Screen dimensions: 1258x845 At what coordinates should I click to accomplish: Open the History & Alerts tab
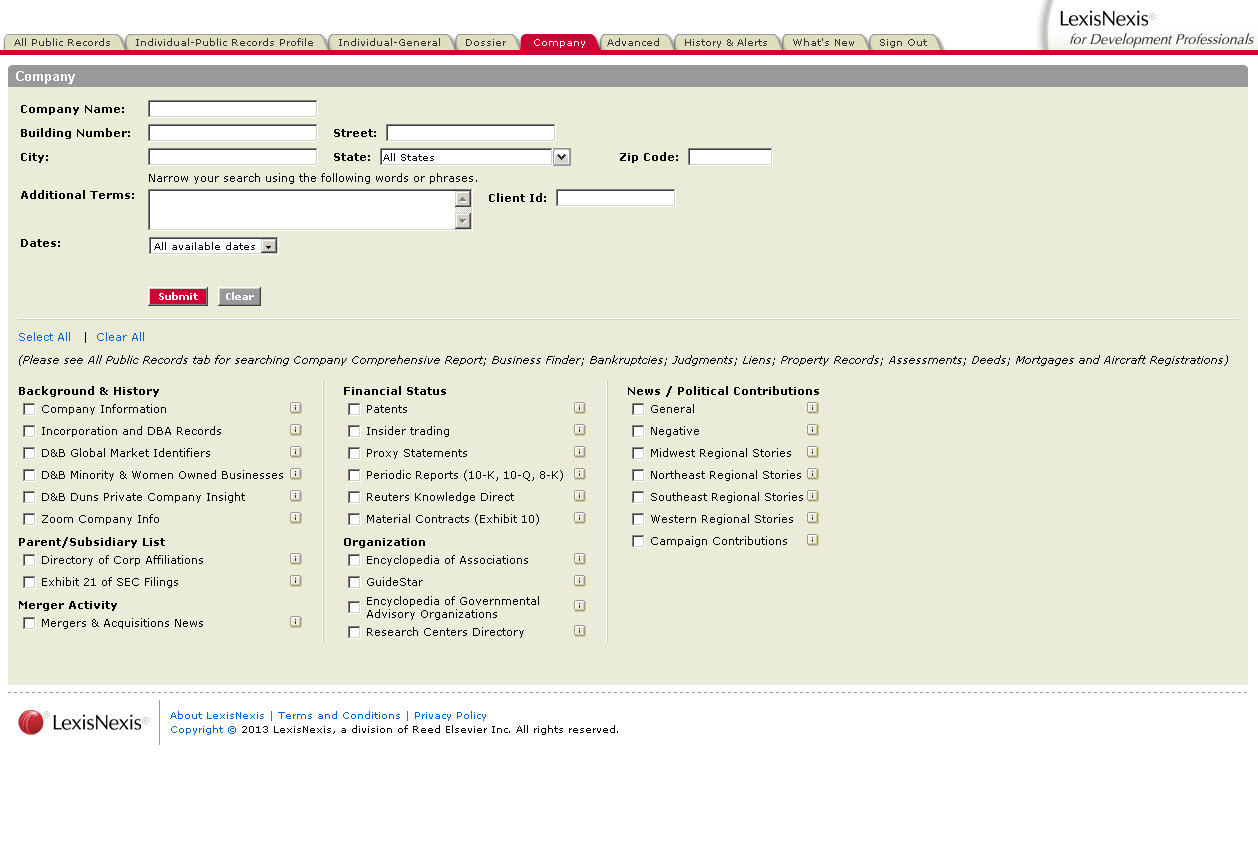coord(726,42)
